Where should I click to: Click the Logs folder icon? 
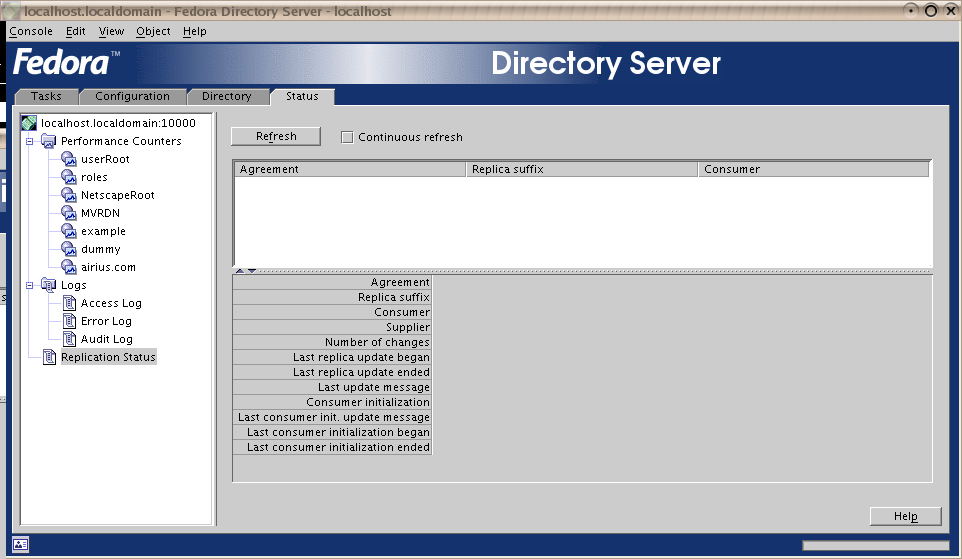pos(48,285)
